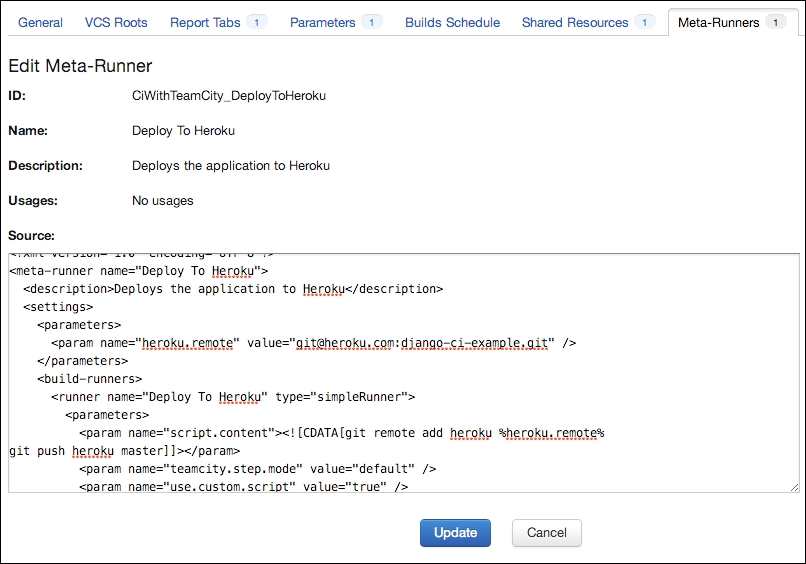Click the opening settings tag line
Image resolution: width=806 pixels, height=564 pixels.
[58, 307]
